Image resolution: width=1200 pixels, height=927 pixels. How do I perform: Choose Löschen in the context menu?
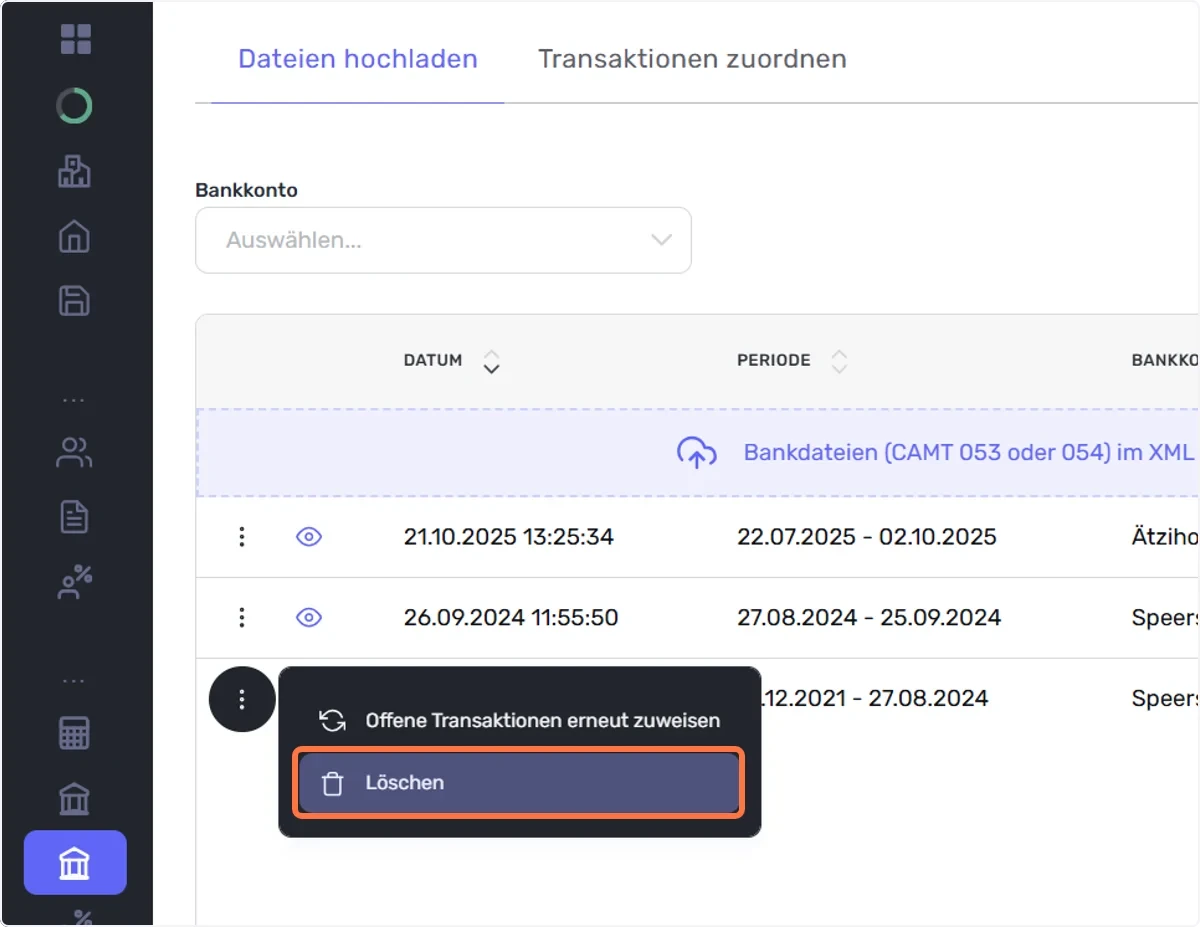click(520, 783)
